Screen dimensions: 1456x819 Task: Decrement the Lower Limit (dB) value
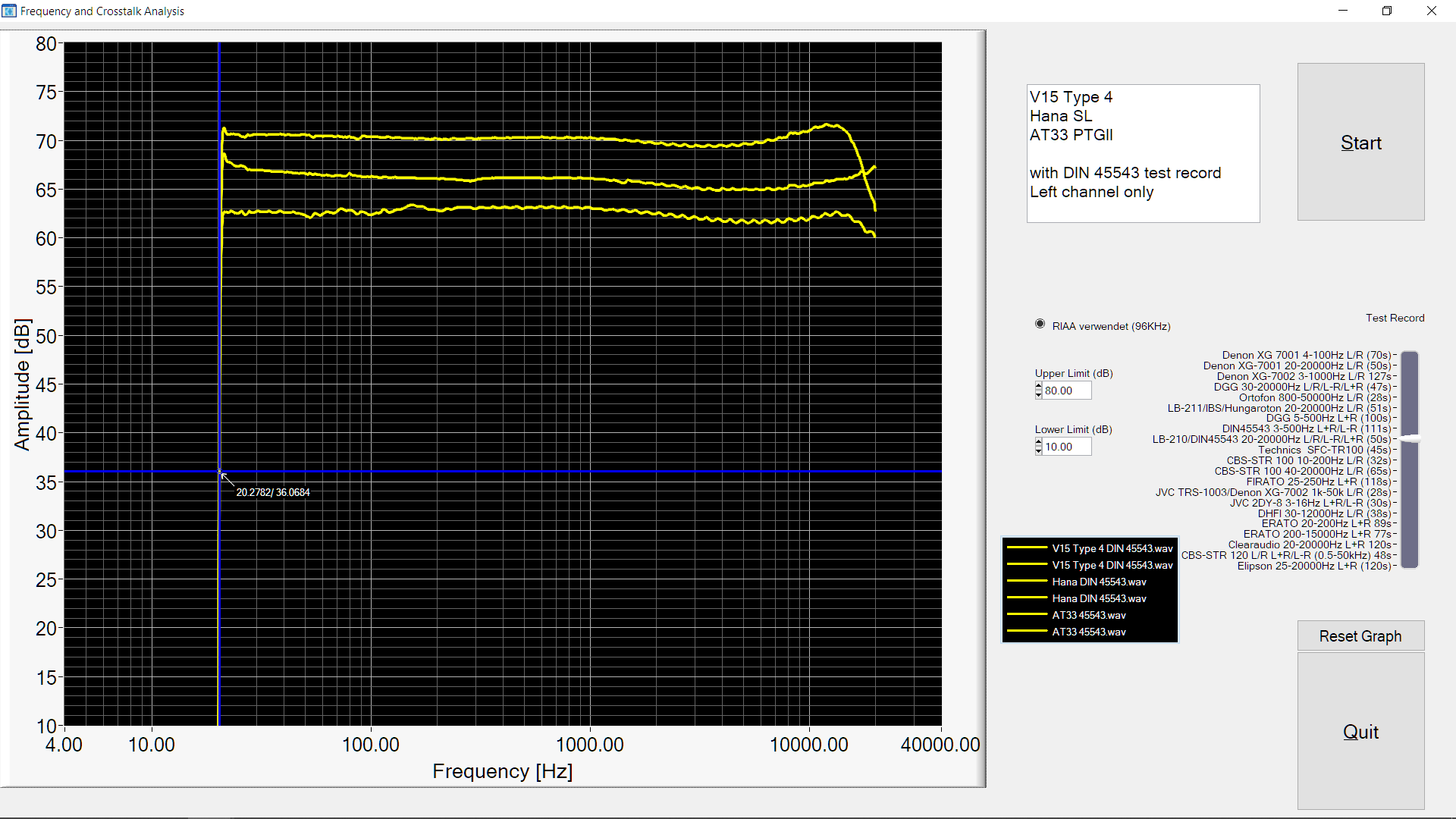click(x=1038, y=450)
